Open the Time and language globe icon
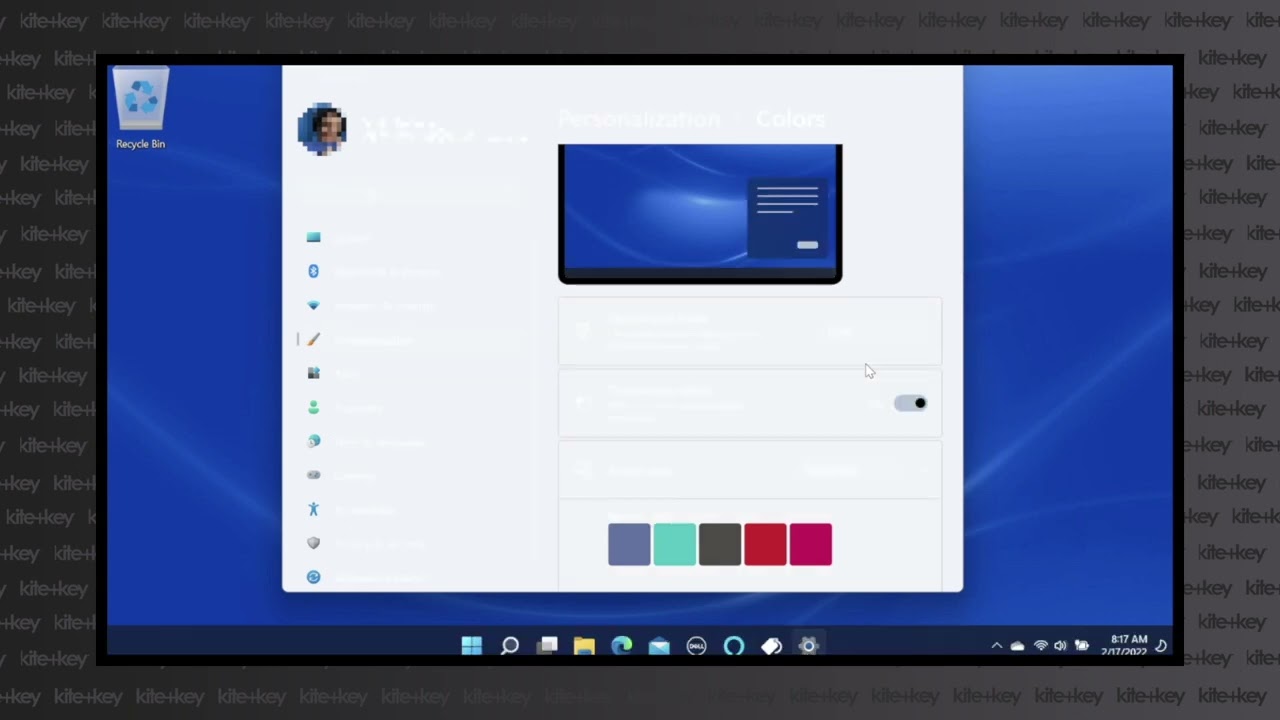 tap(313, 441)
